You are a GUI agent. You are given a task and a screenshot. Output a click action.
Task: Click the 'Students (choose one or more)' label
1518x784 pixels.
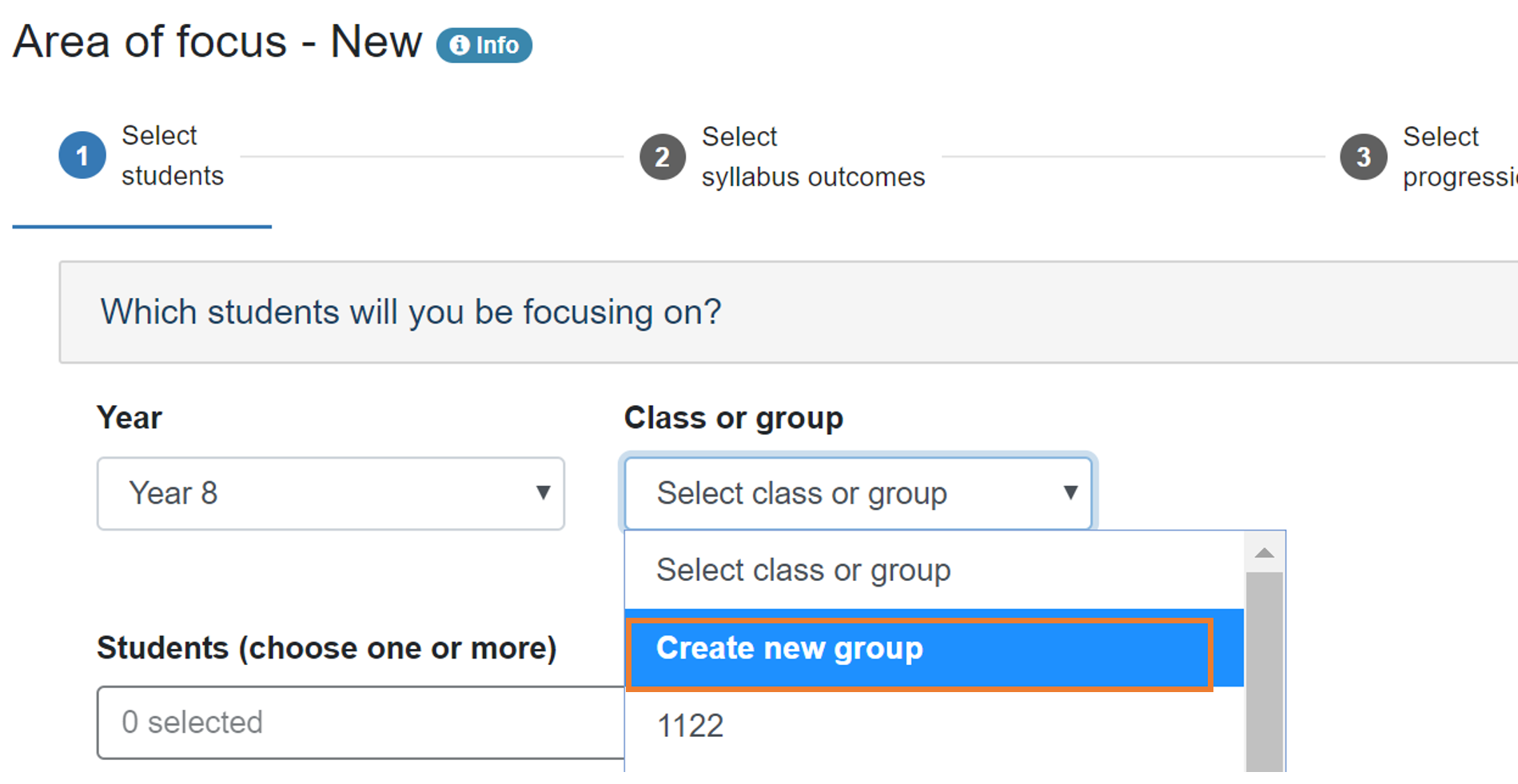326,647
